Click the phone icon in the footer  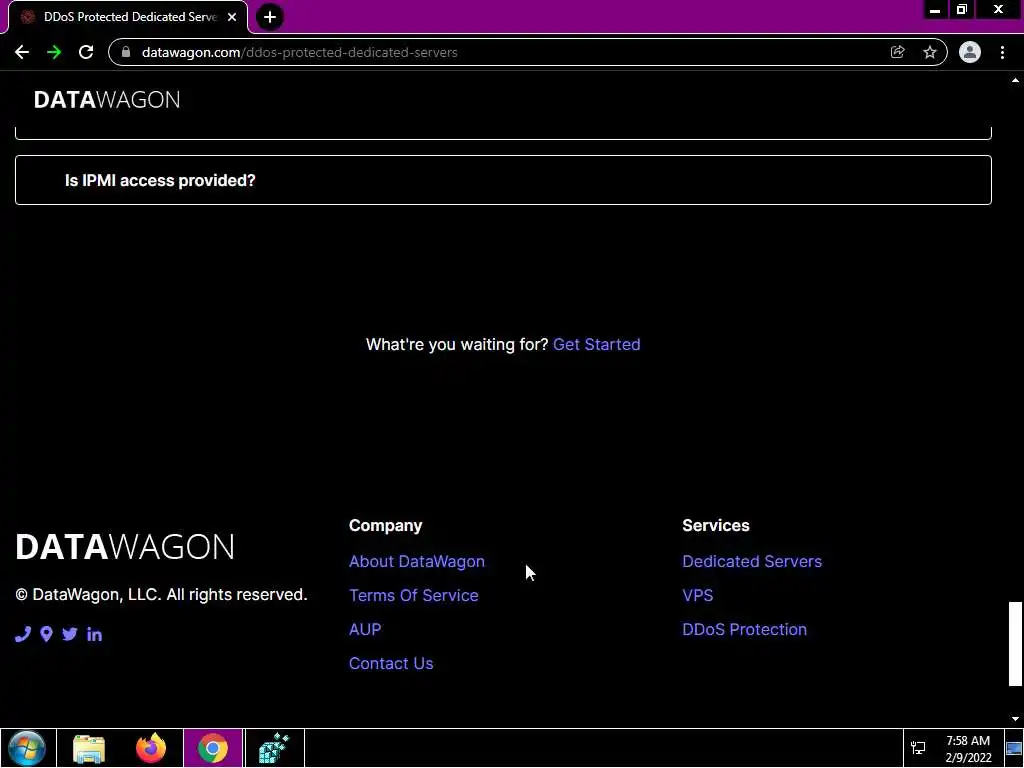pos(23,634)
